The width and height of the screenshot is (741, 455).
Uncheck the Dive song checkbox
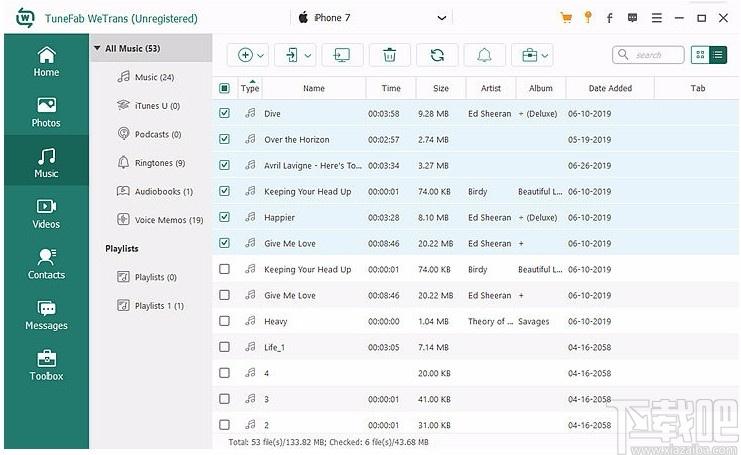(224, 113)
